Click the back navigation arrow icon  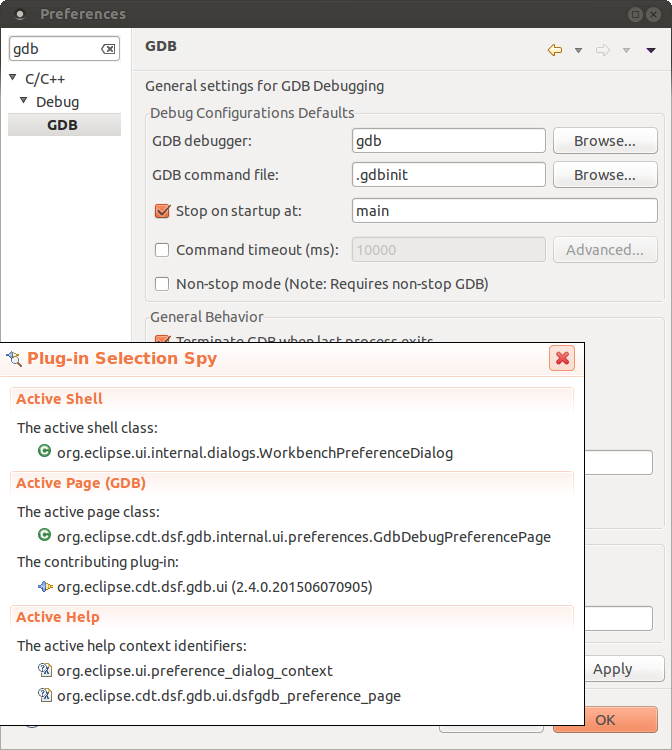(x=555, y=50)
